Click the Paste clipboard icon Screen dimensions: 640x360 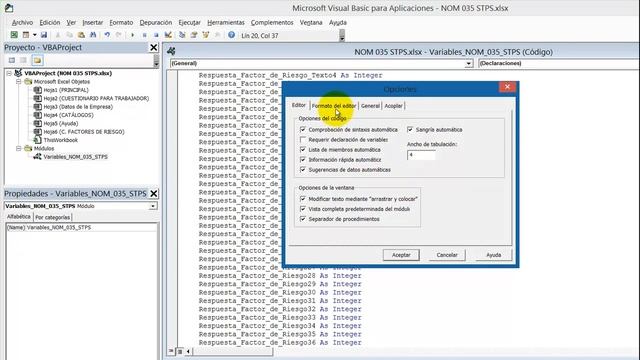tap(81, 35)
